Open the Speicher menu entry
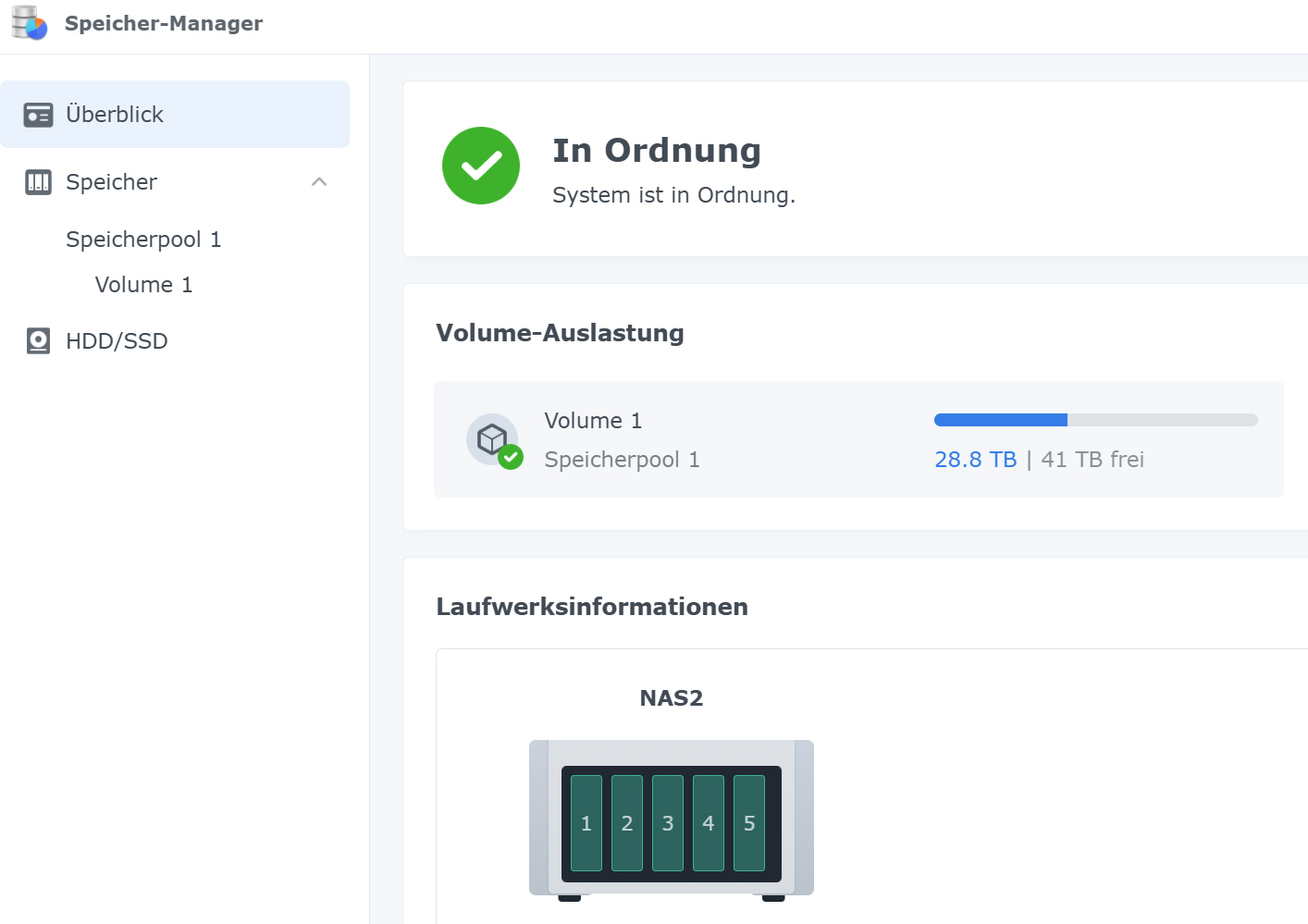This screenshot has width=1308, height=924. pos(175,182)
